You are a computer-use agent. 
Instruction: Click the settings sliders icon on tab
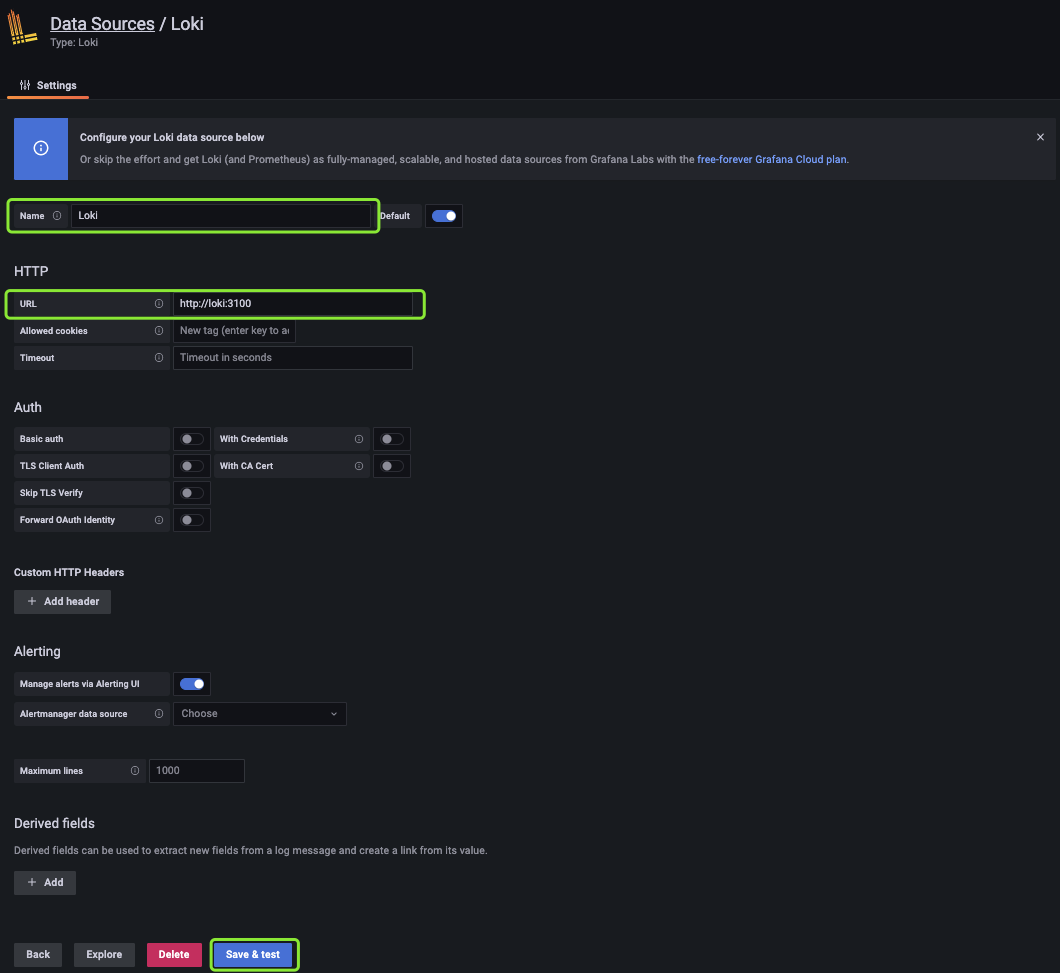(x=25, y=85)
